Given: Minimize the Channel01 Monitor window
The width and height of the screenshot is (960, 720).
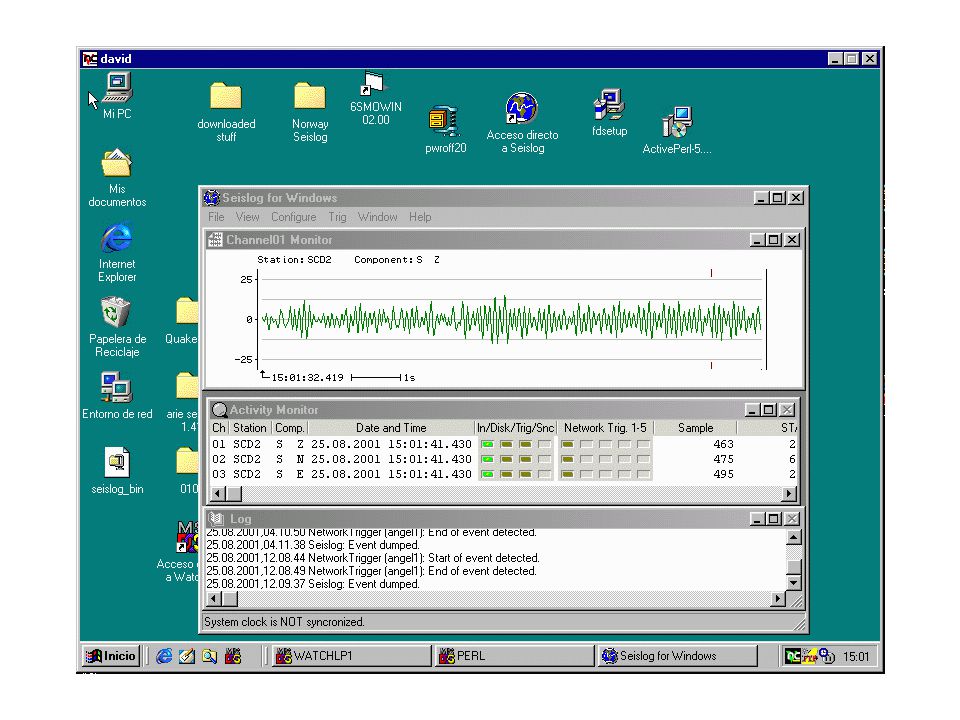Looking at the screenshot, I should click(758, 240).
